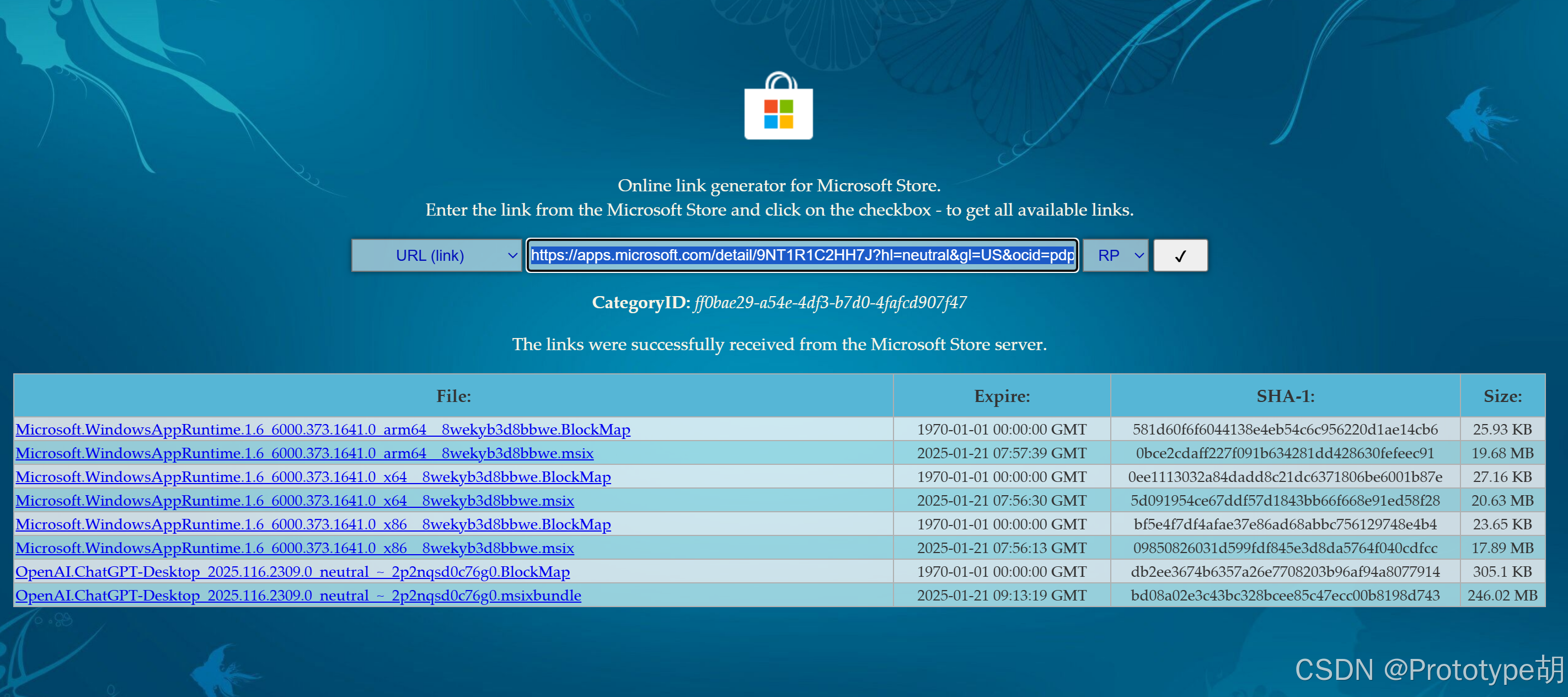Click the 'Online link generator for Microsoft Store' heading
The image size is (1568, 697).
coord(779,186)
